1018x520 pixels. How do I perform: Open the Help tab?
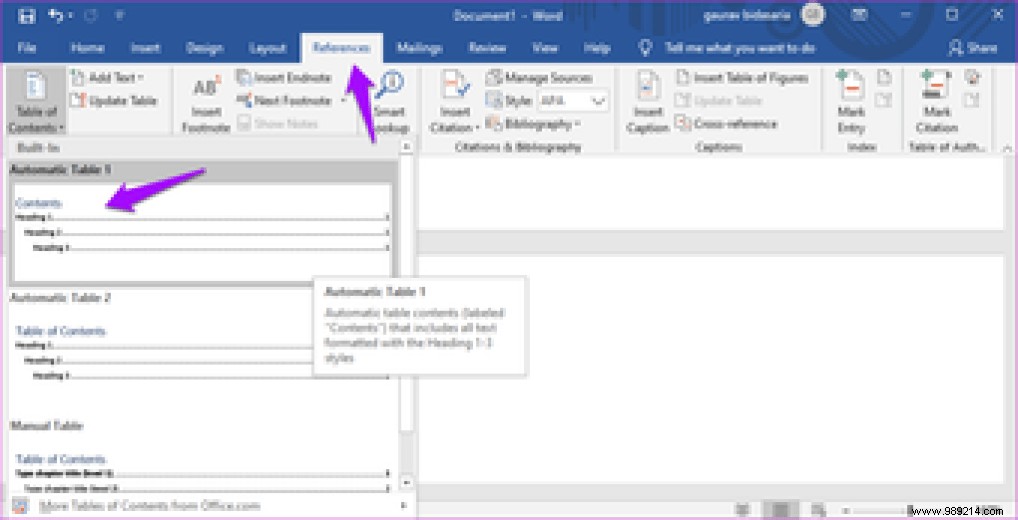[597, 48]
